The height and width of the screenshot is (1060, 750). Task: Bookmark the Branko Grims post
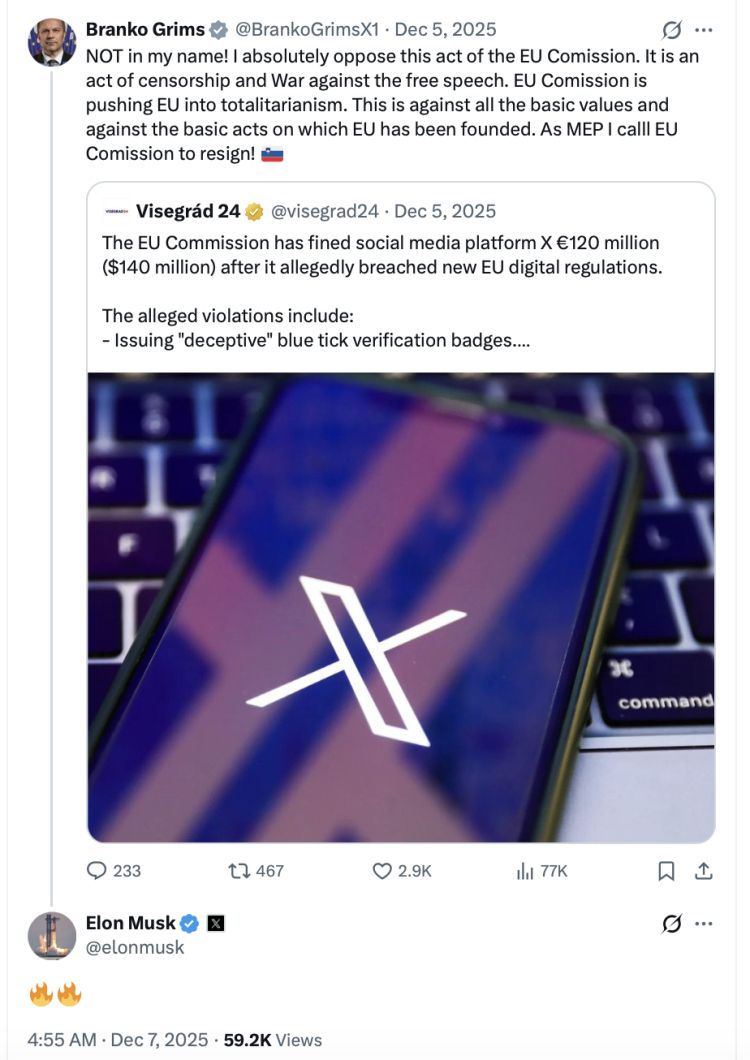pos(666,871)
